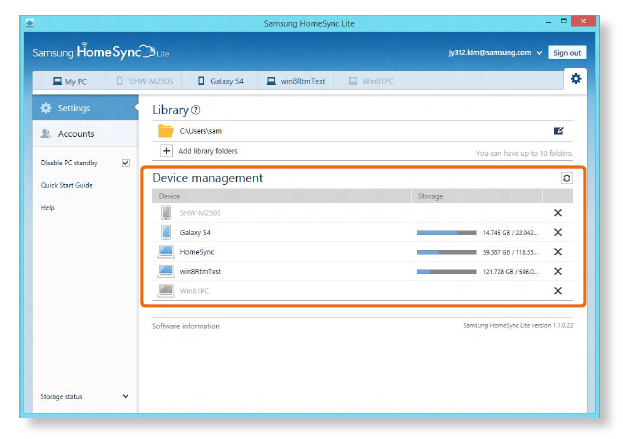Open the account email dropdown arrow

pyautogui.click(x=539, y=53)
